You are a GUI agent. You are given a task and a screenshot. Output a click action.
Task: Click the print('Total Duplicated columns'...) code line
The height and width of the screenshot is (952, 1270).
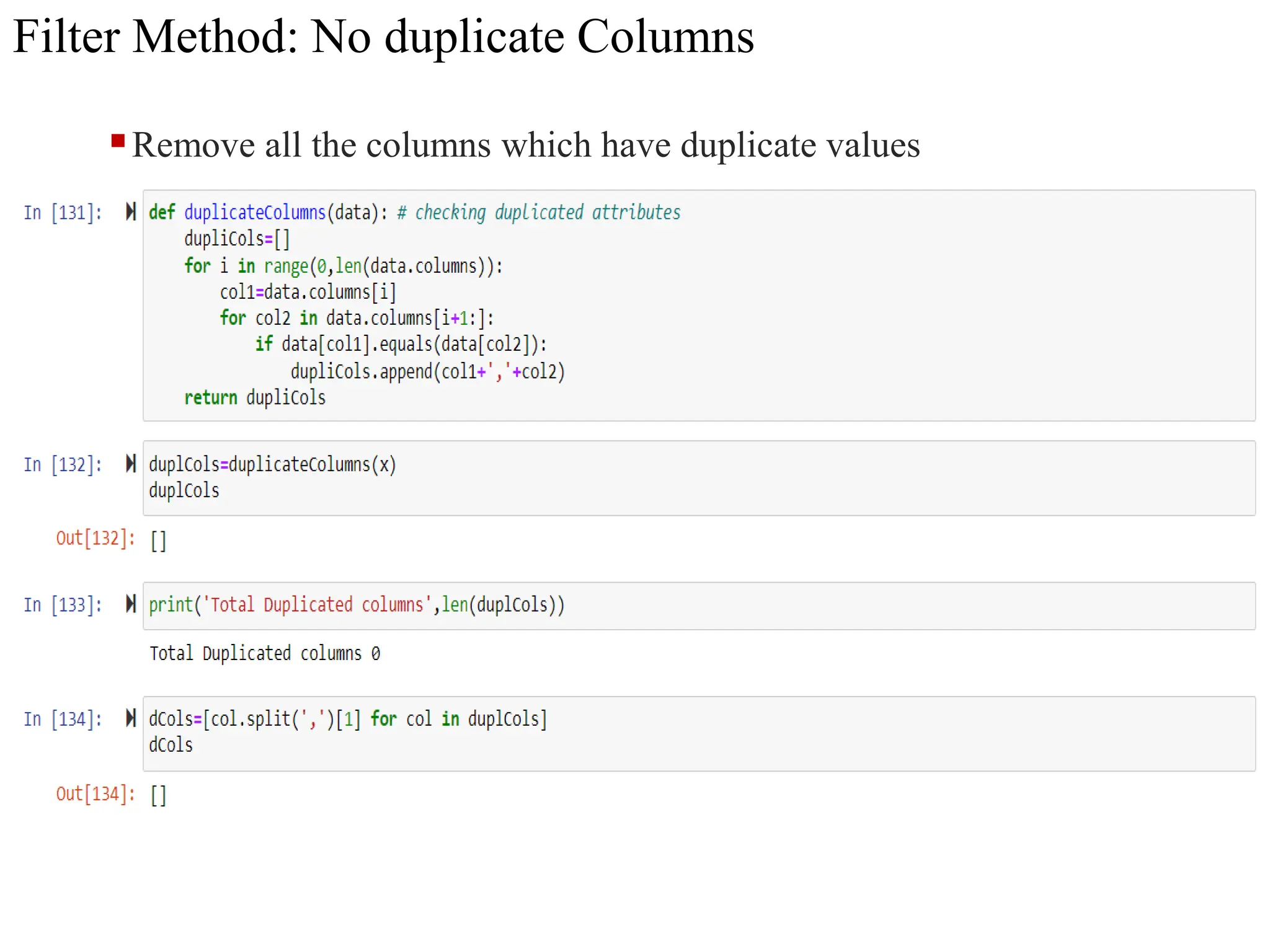[x=357, y=604]
